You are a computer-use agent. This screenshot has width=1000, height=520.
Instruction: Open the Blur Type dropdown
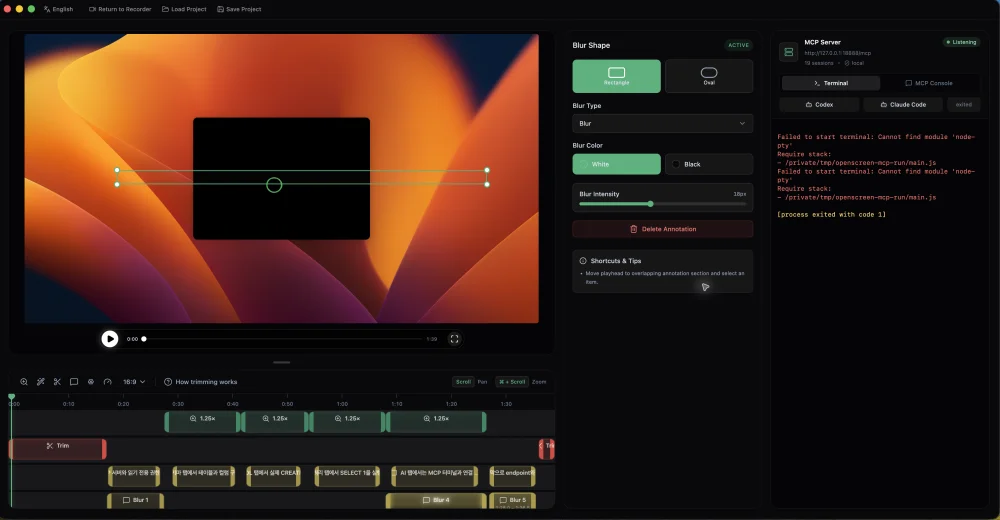[x=663, y=123]
